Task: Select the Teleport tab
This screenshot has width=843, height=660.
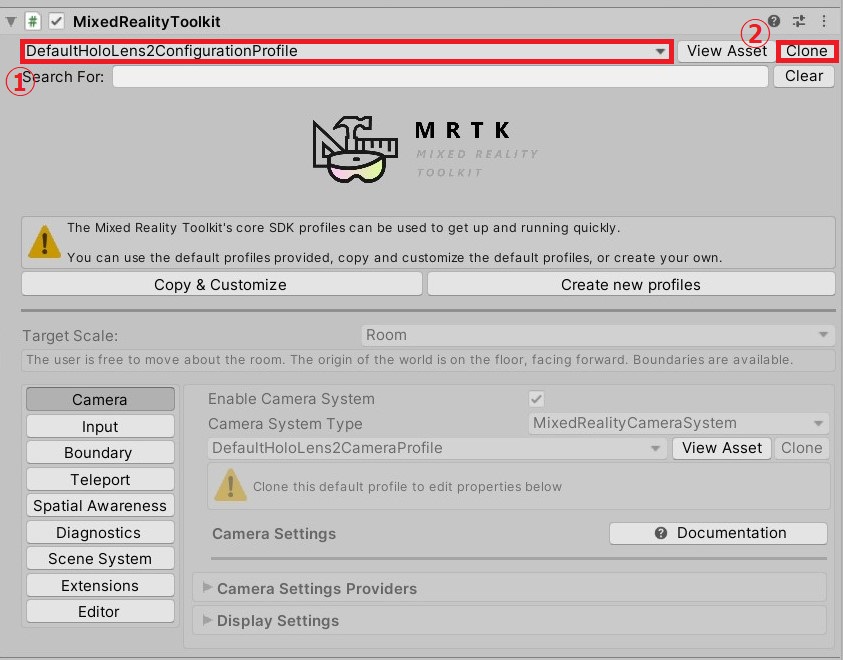Action: pyautogui.click(x=100, y=479)
